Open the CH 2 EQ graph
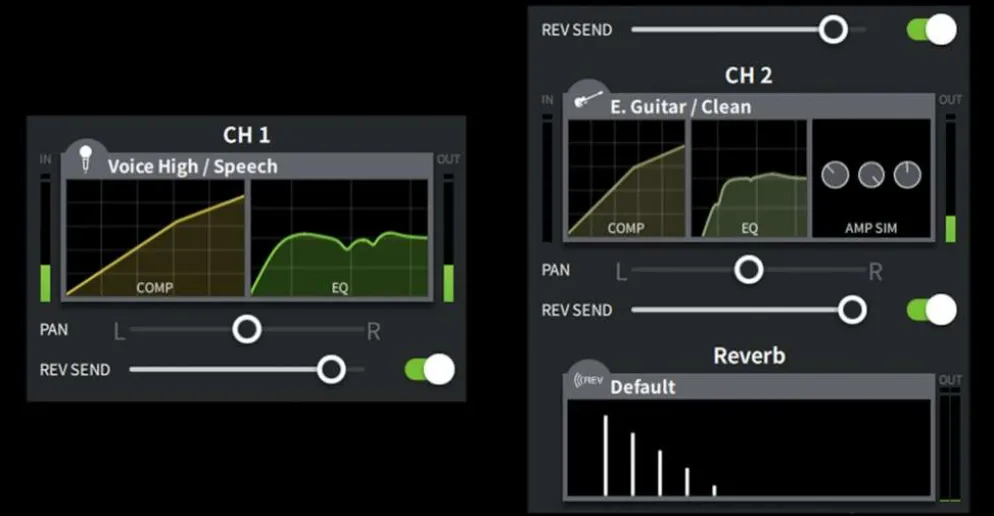This screenshot has height=516, width=994. [x=749, y=178]
